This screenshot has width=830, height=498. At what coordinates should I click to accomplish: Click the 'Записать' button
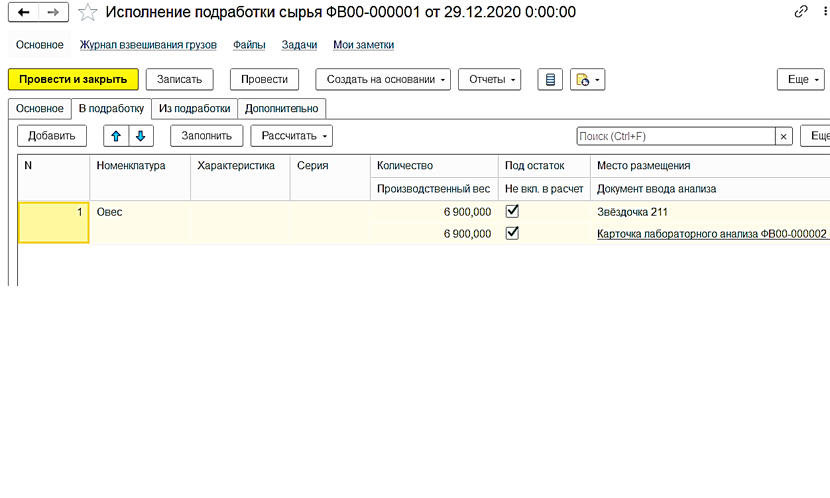(179, 79)
